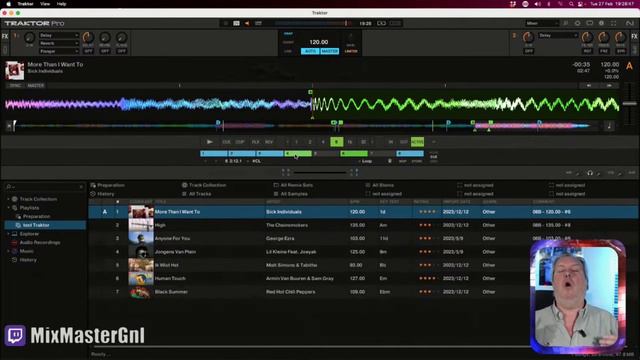
Task: Open the cue type Loop dropdown
Action: pyautogui.click(x=366, y=161)
